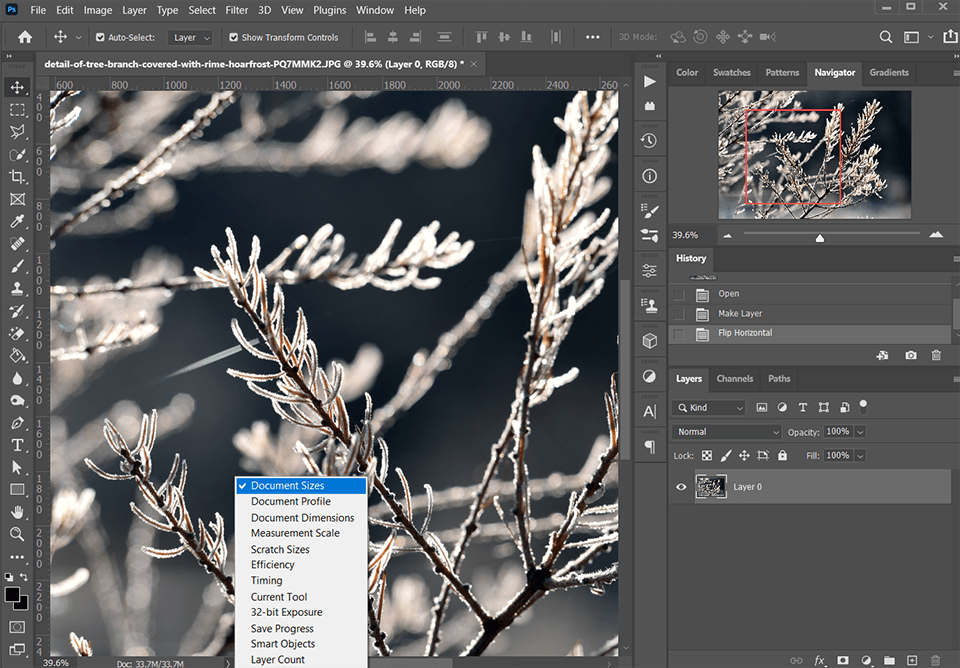Click the Layer 0 thumbnail

tap(711, 487)
